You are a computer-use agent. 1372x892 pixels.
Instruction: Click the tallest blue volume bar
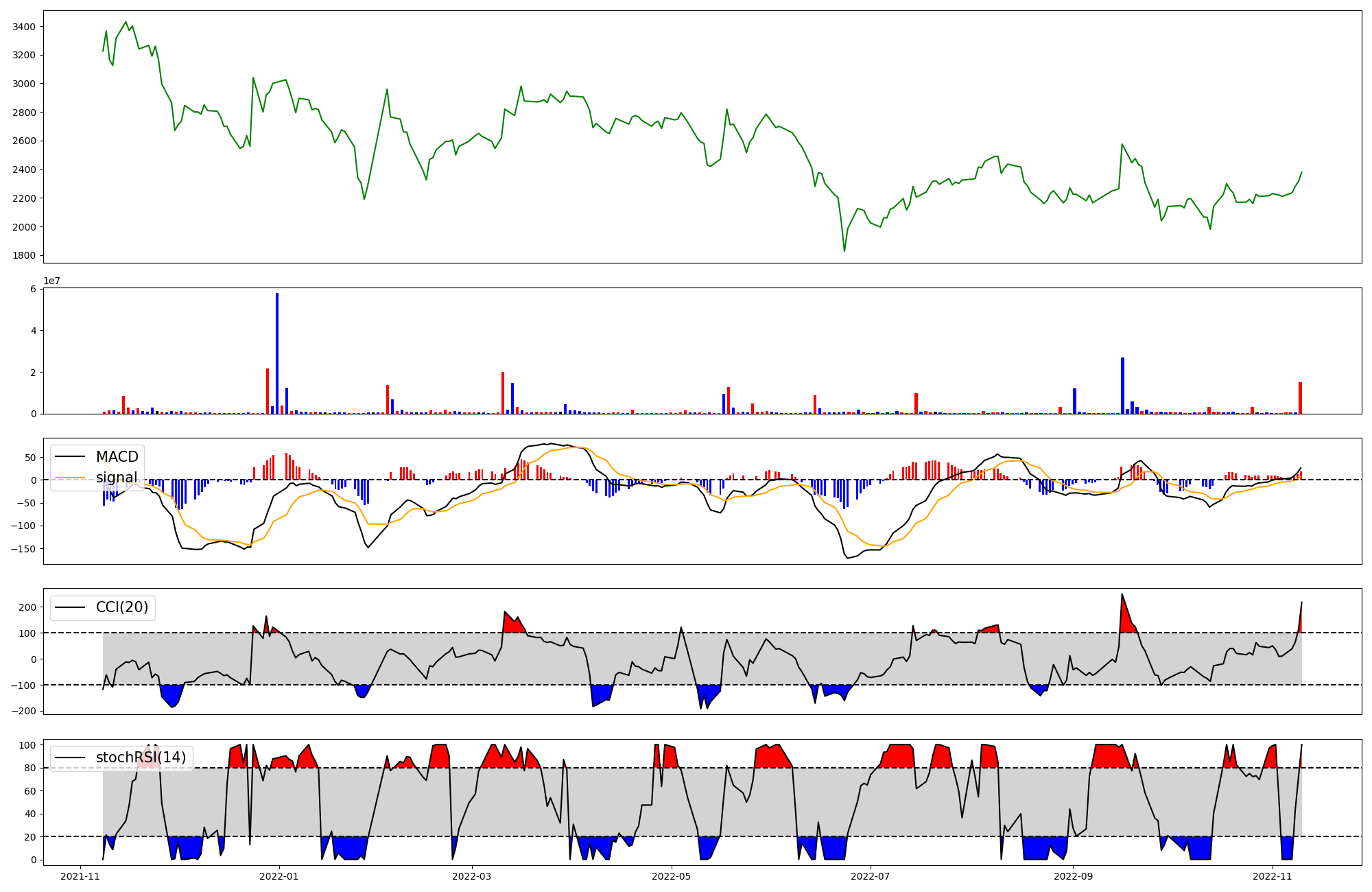pyautogui.click(x=277, y=353)
